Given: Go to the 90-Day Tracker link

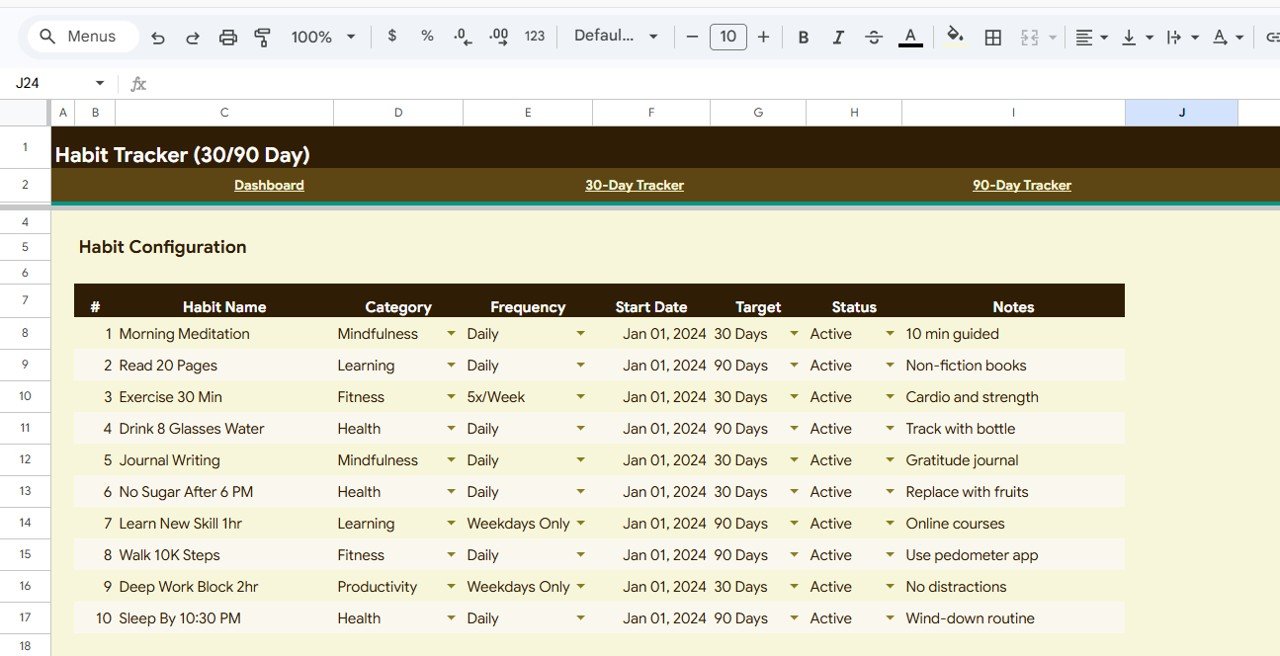Looking at the screenshot, I should 1021,185.
